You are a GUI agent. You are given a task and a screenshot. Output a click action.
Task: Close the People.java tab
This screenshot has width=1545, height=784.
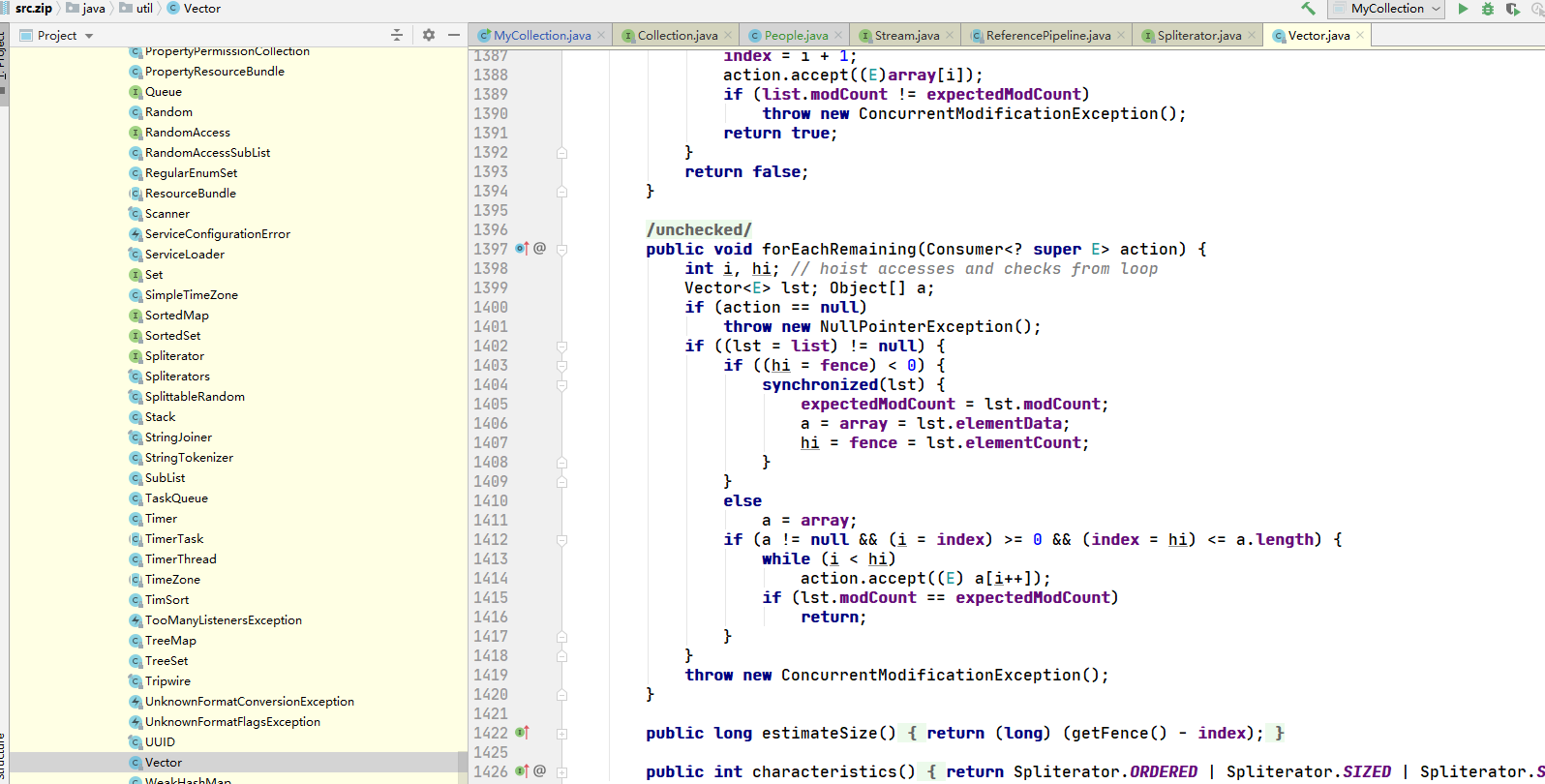(x=838, y=36)
